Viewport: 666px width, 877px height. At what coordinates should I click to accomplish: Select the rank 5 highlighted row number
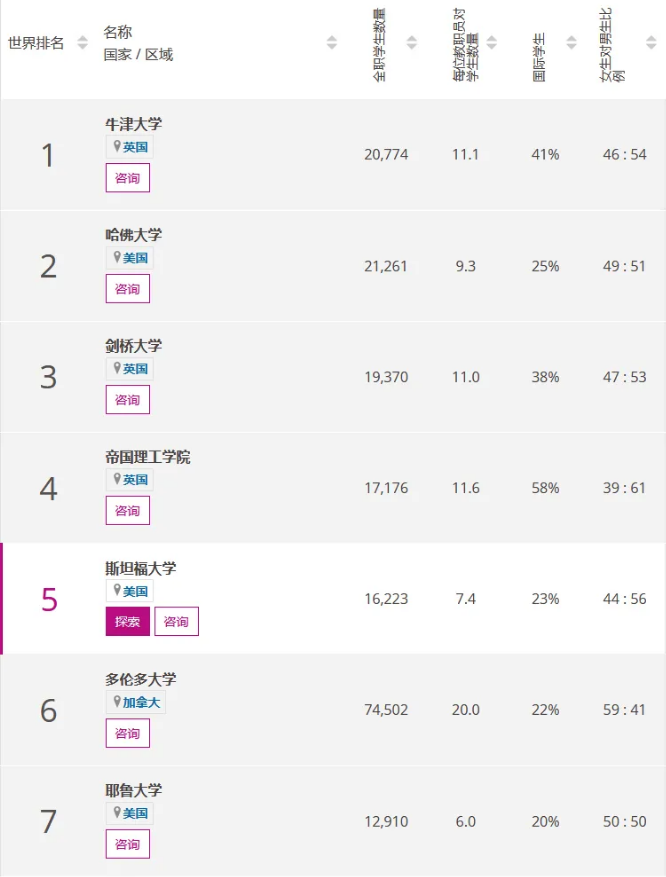click(49, 600)
